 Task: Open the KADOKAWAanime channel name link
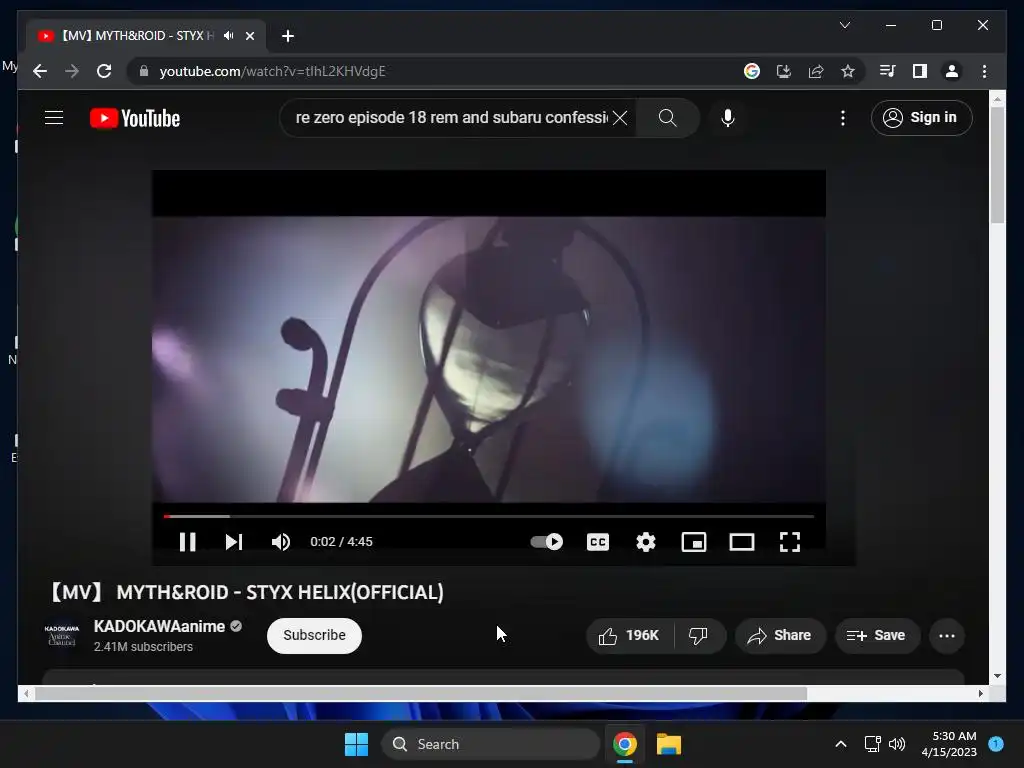coord(159,626)
